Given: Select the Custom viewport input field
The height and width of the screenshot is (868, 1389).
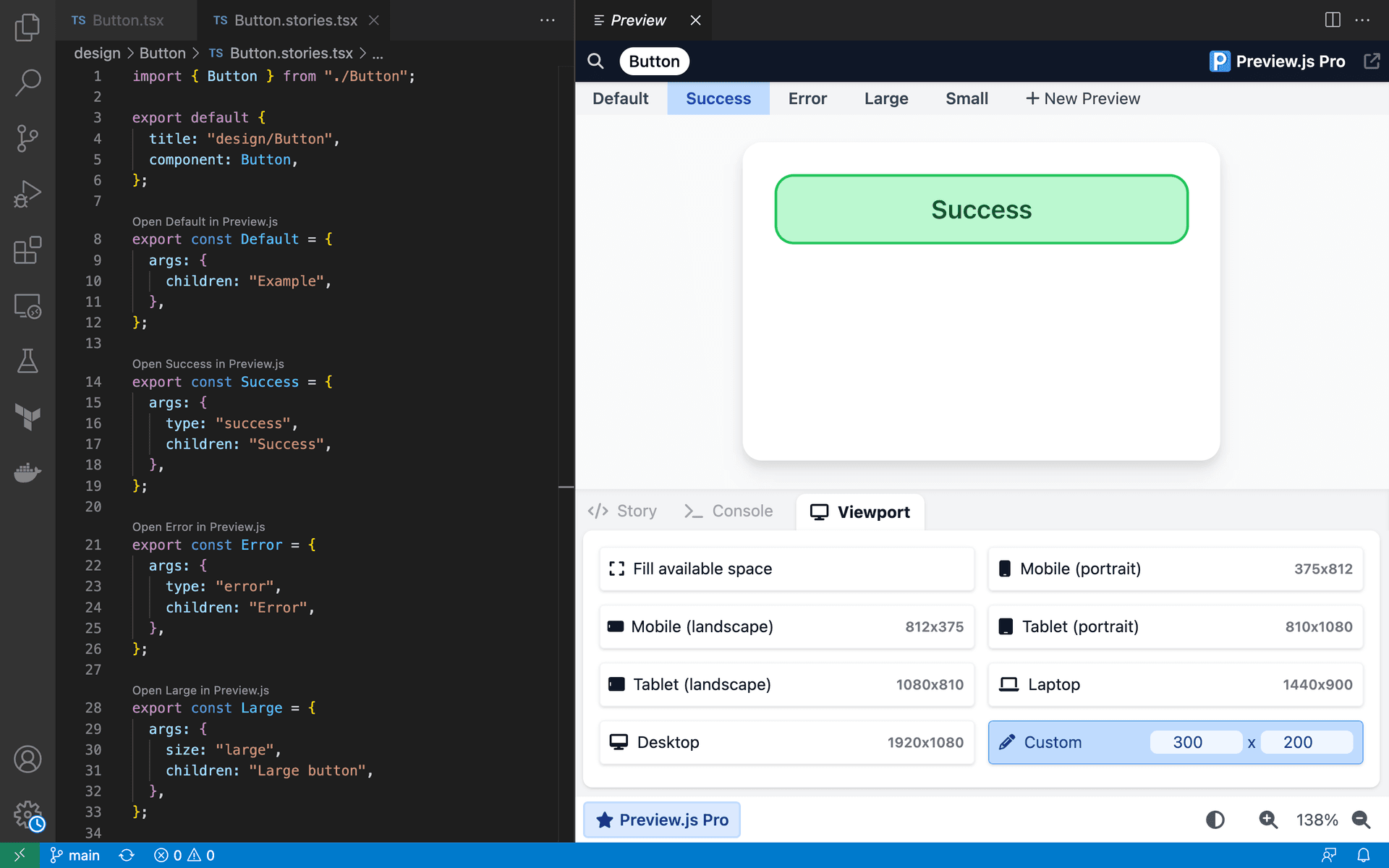Looking at the screenshot, I should (x=1191, y=742).
